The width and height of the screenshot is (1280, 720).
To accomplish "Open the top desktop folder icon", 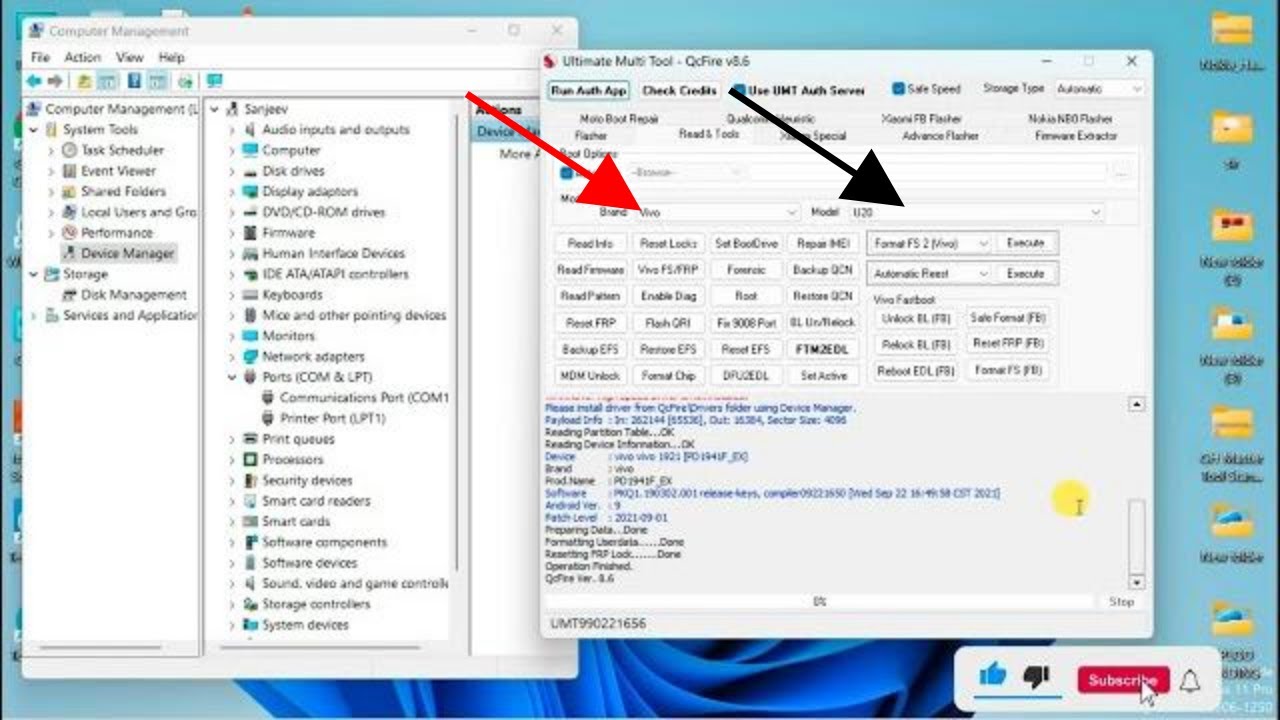I will tap(1232, 29).
